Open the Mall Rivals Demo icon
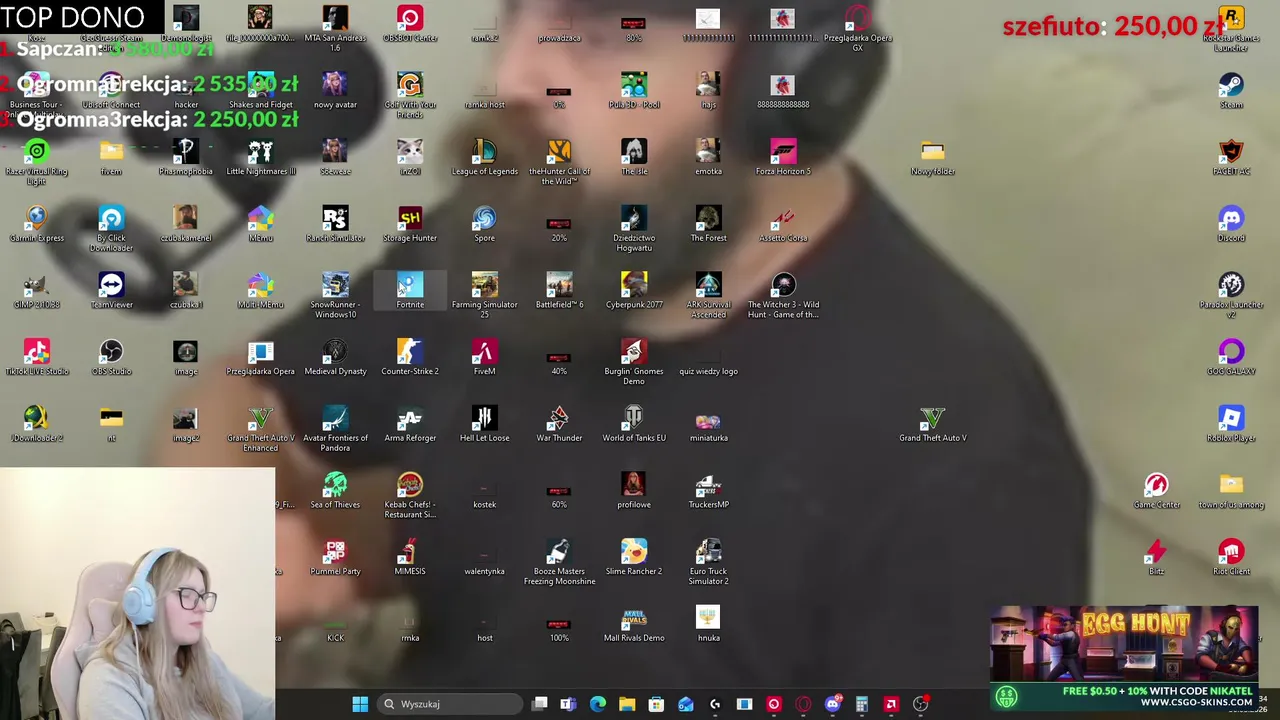 (634, 624)
